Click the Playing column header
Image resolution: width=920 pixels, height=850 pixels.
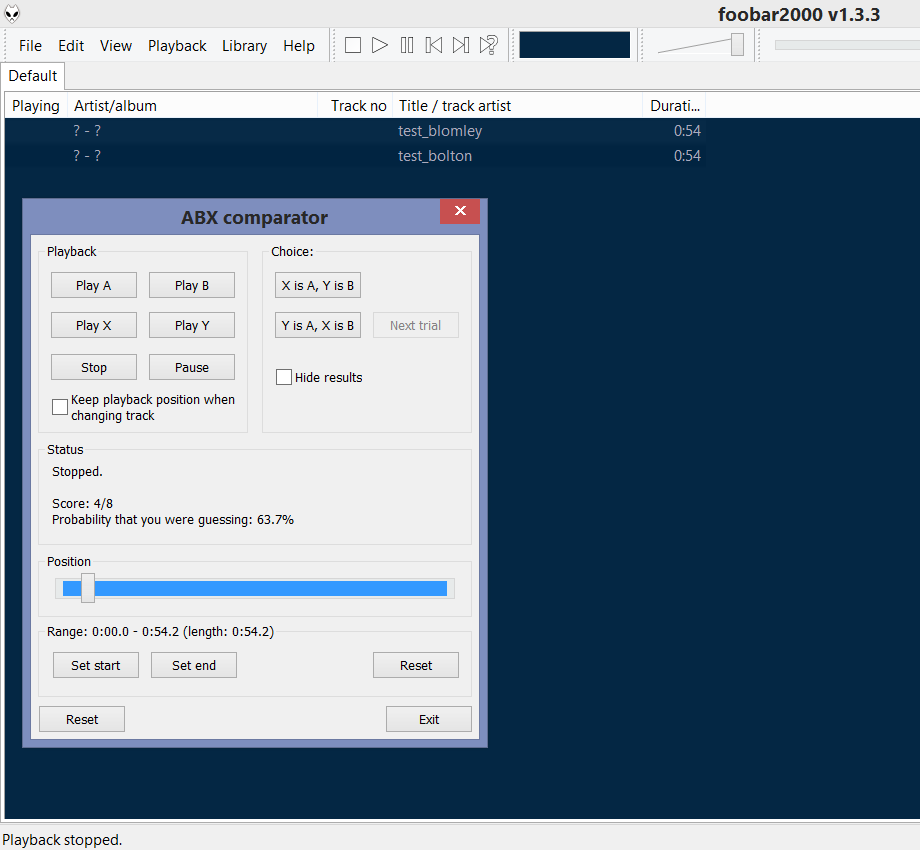pos(36,106)
